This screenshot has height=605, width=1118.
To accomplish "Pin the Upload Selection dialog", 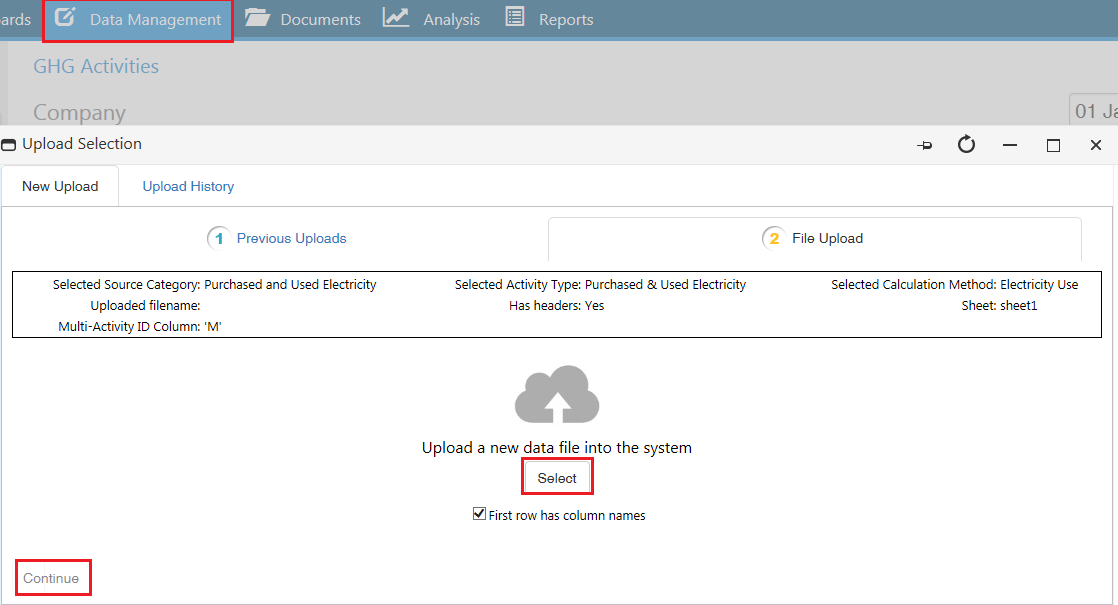I will (x=924, y=145).
